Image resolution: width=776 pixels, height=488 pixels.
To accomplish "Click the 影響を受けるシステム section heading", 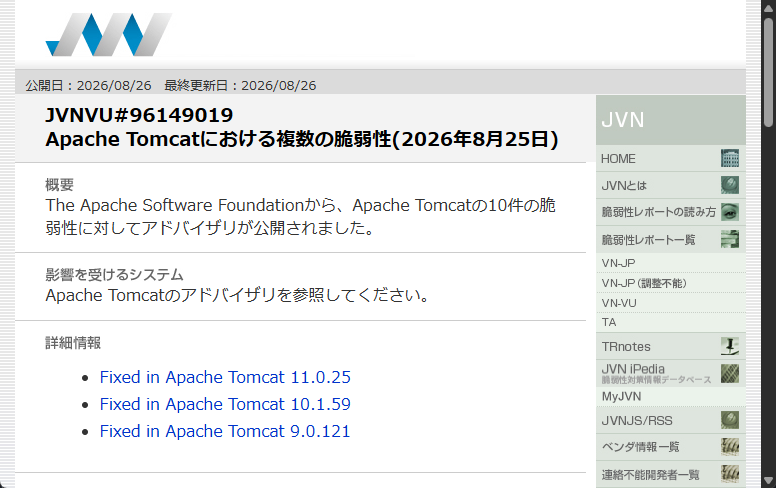I will [114, 275].
